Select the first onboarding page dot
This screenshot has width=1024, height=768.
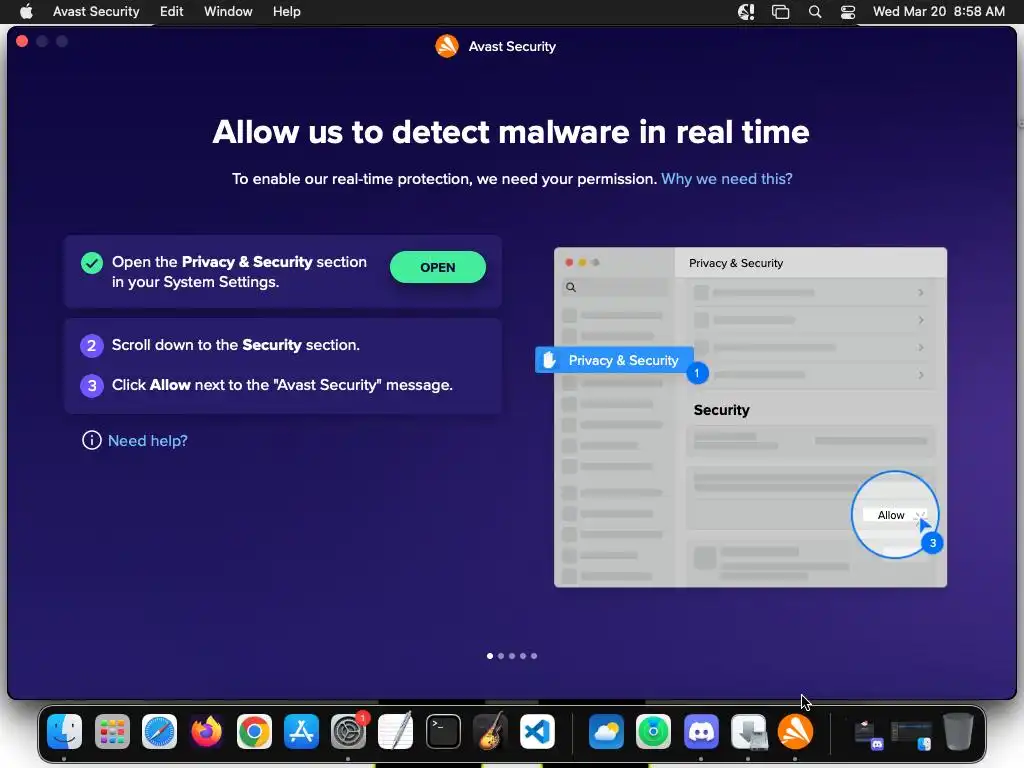[490, 656]
